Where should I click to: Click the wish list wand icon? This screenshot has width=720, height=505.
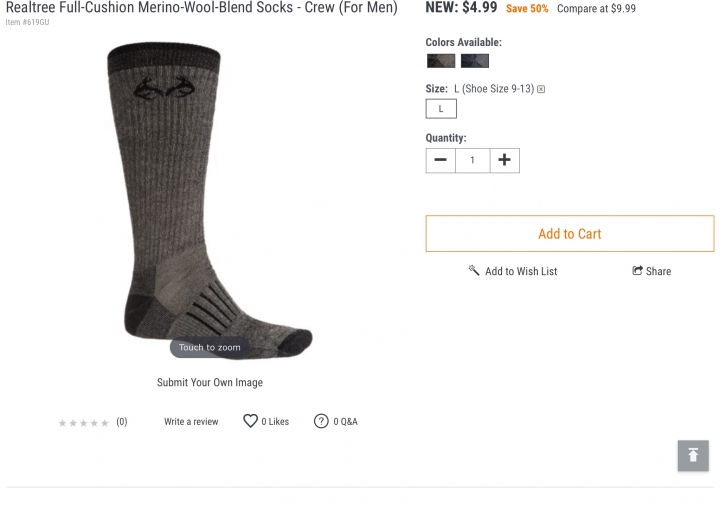pos(474,270)
